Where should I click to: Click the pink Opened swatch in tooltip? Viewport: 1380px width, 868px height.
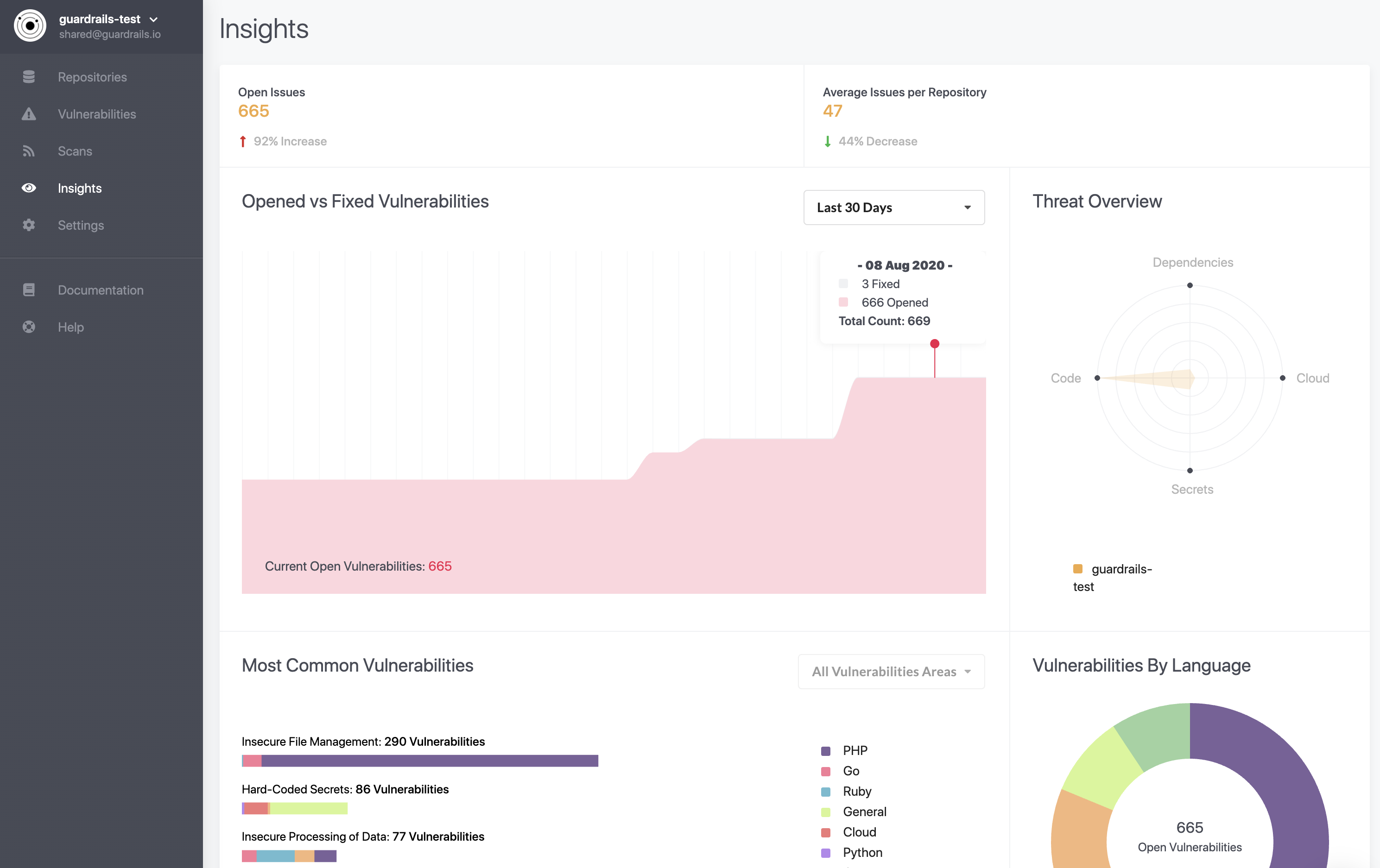(843, 302)
